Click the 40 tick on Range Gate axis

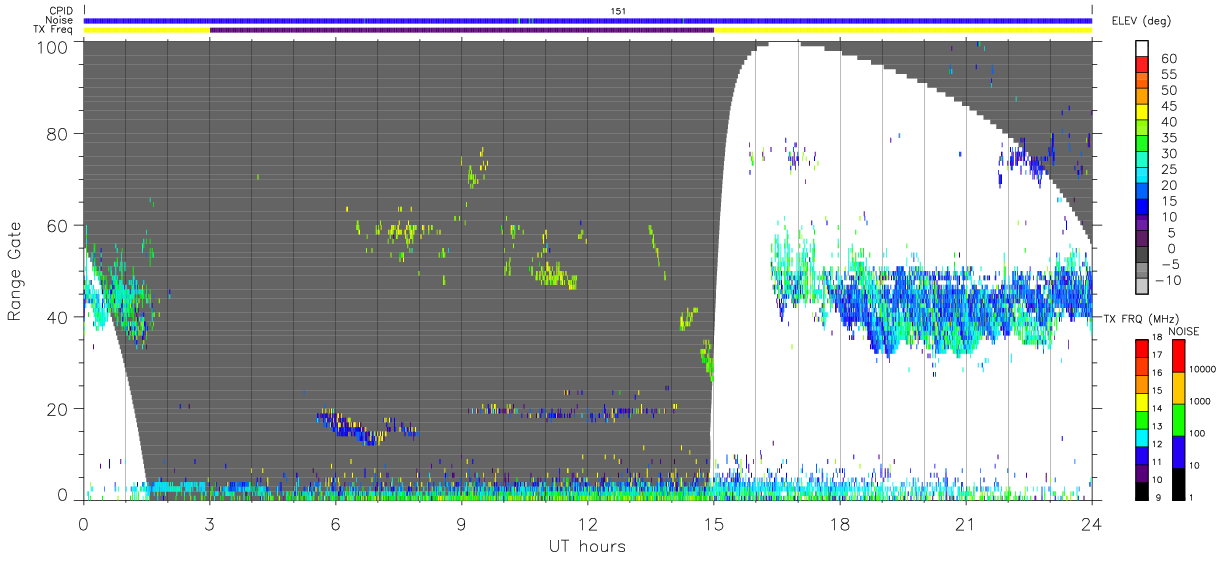point(57,317)
